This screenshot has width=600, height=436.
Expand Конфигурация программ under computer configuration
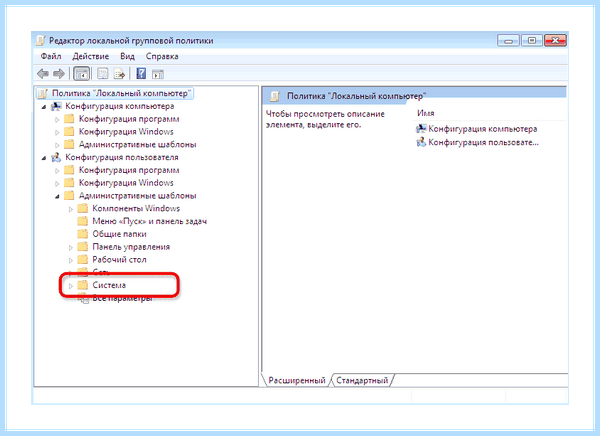click(x=57, y=119)
